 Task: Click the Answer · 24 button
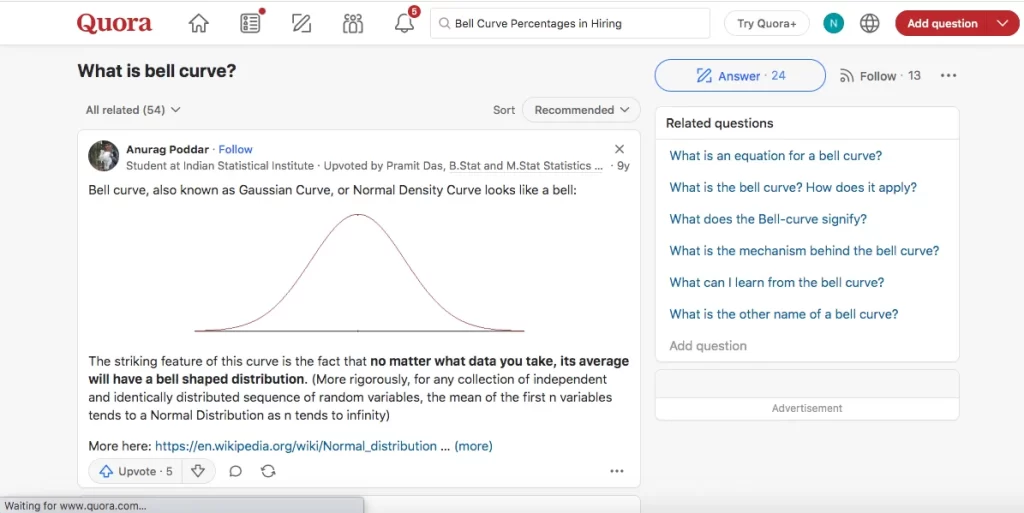pos(740,76)
